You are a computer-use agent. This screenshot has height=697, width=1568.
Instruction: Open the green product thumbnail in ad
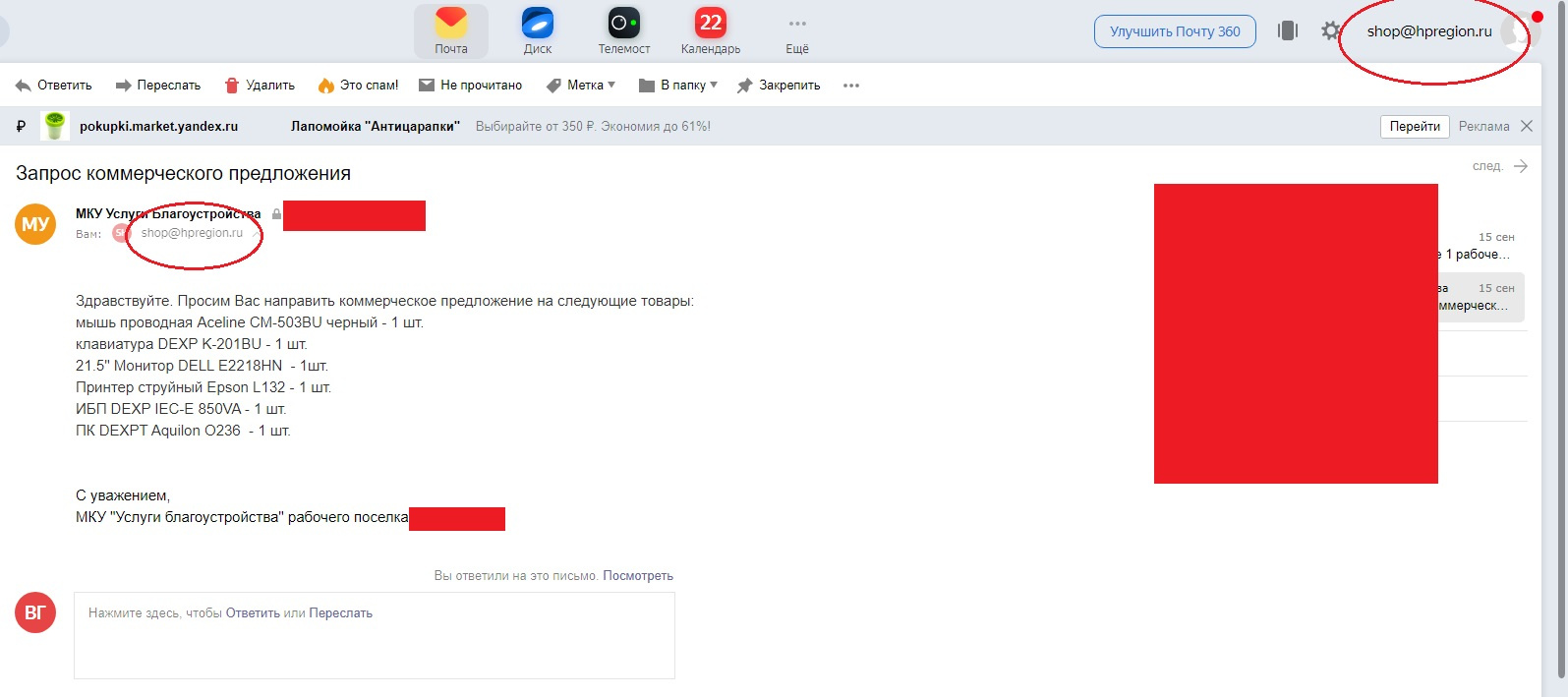pyautogui.click(x=55, y=126)
